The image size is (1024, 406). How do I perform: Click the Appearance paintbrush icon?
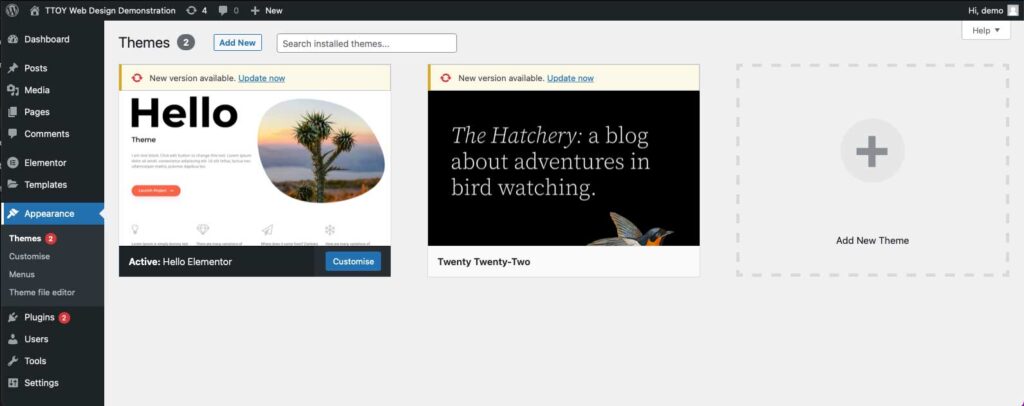[12, 213]
